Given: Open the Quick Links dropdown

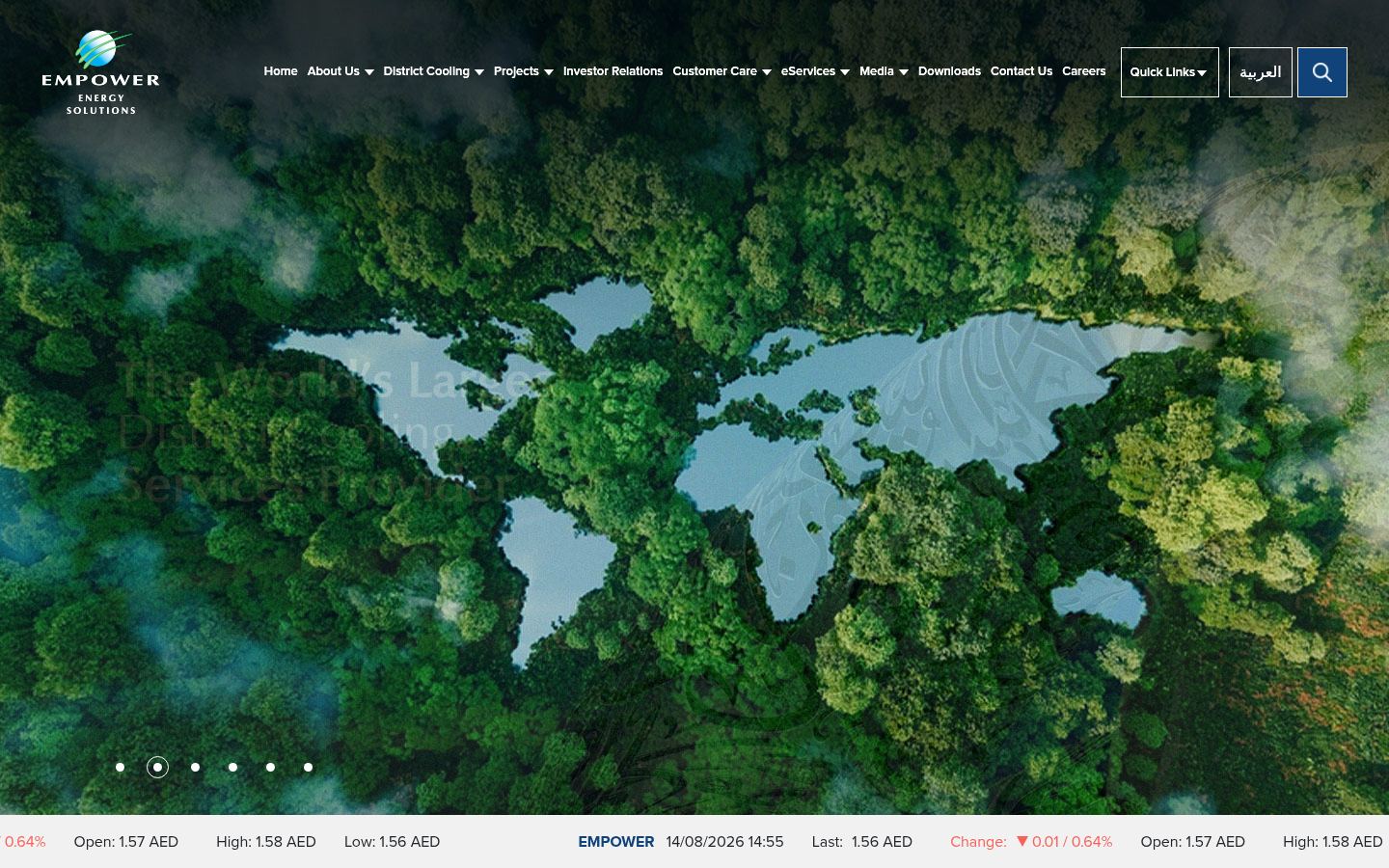Looking at the screenshot, I should (1169, 72).
